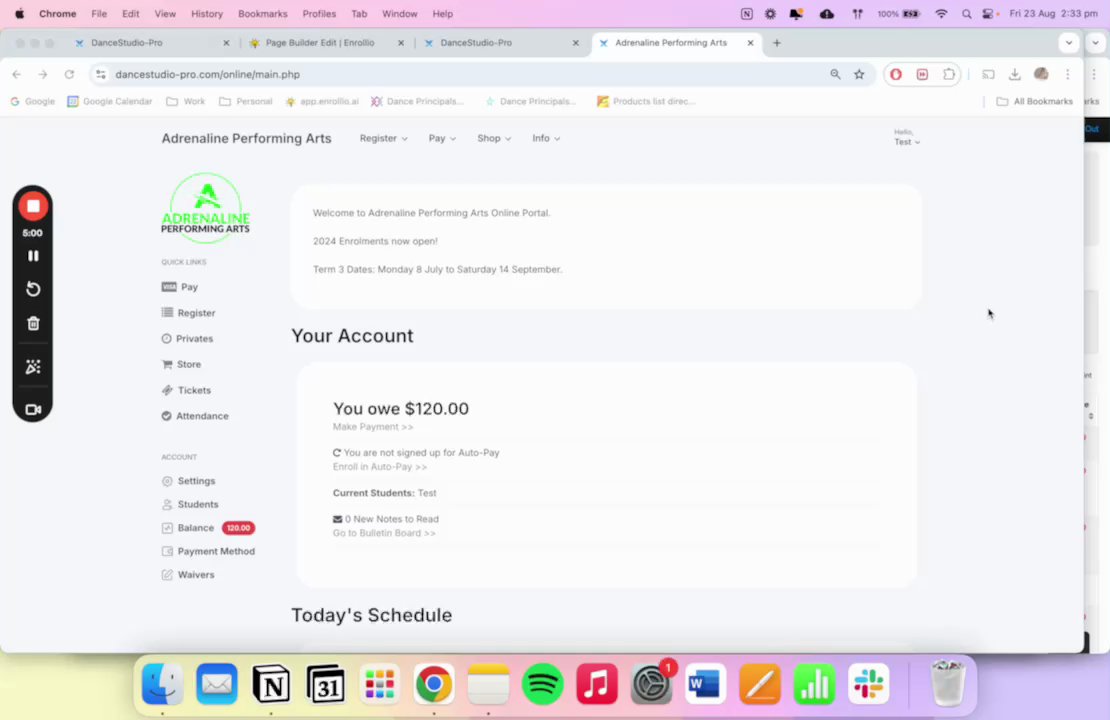Open the Profiles menu in menu bar
This screenshot has height=720, width=1110.
tap(319, 13)
